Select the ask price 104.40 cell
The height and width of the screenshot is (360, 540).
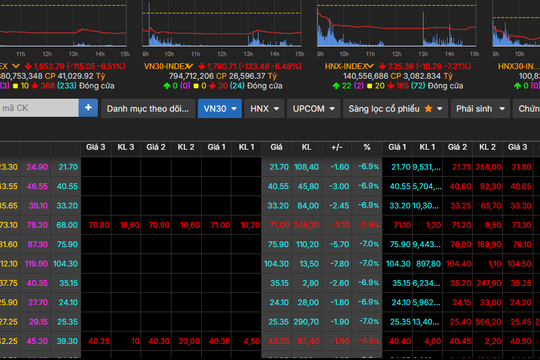[458, 264]
